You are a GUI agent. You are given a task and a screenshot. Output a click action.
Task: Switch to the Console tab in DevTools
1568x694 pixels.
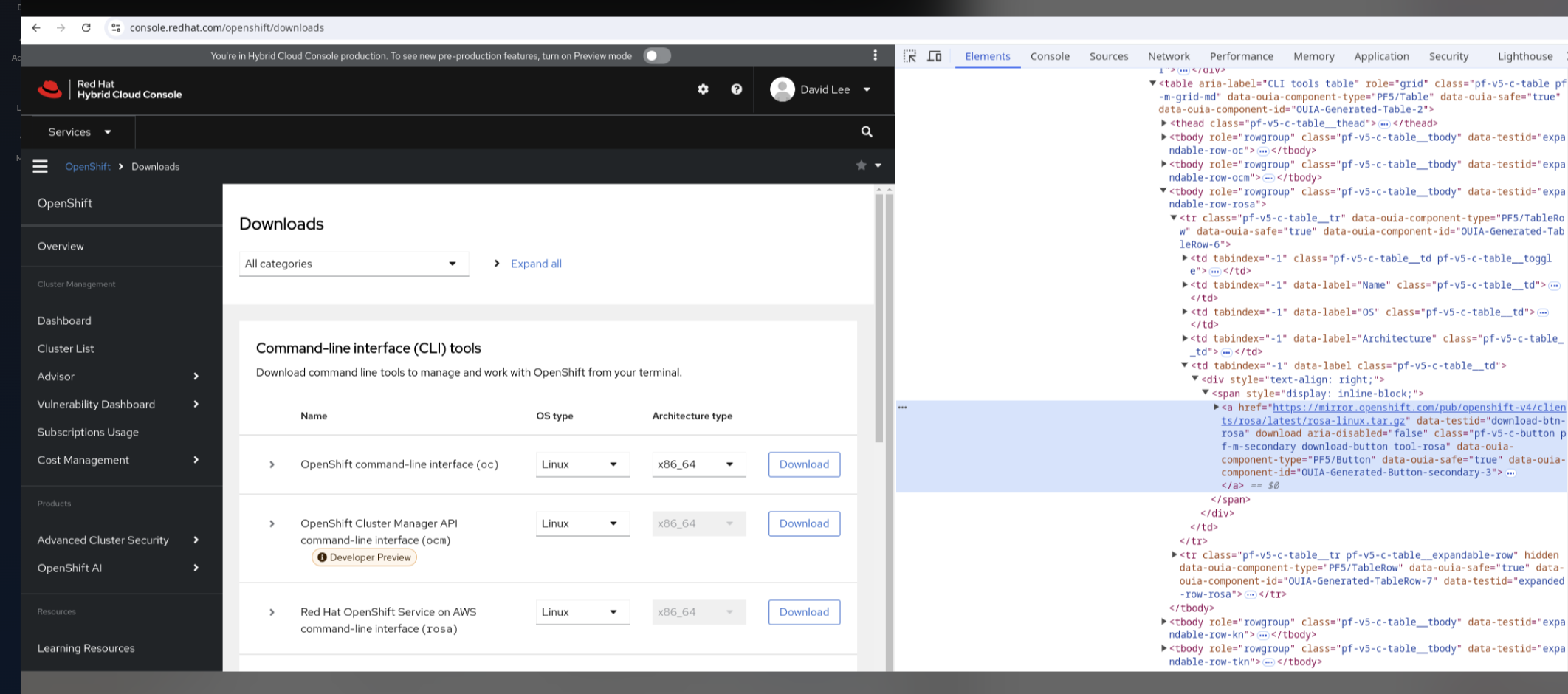[x=1050, y=56]
